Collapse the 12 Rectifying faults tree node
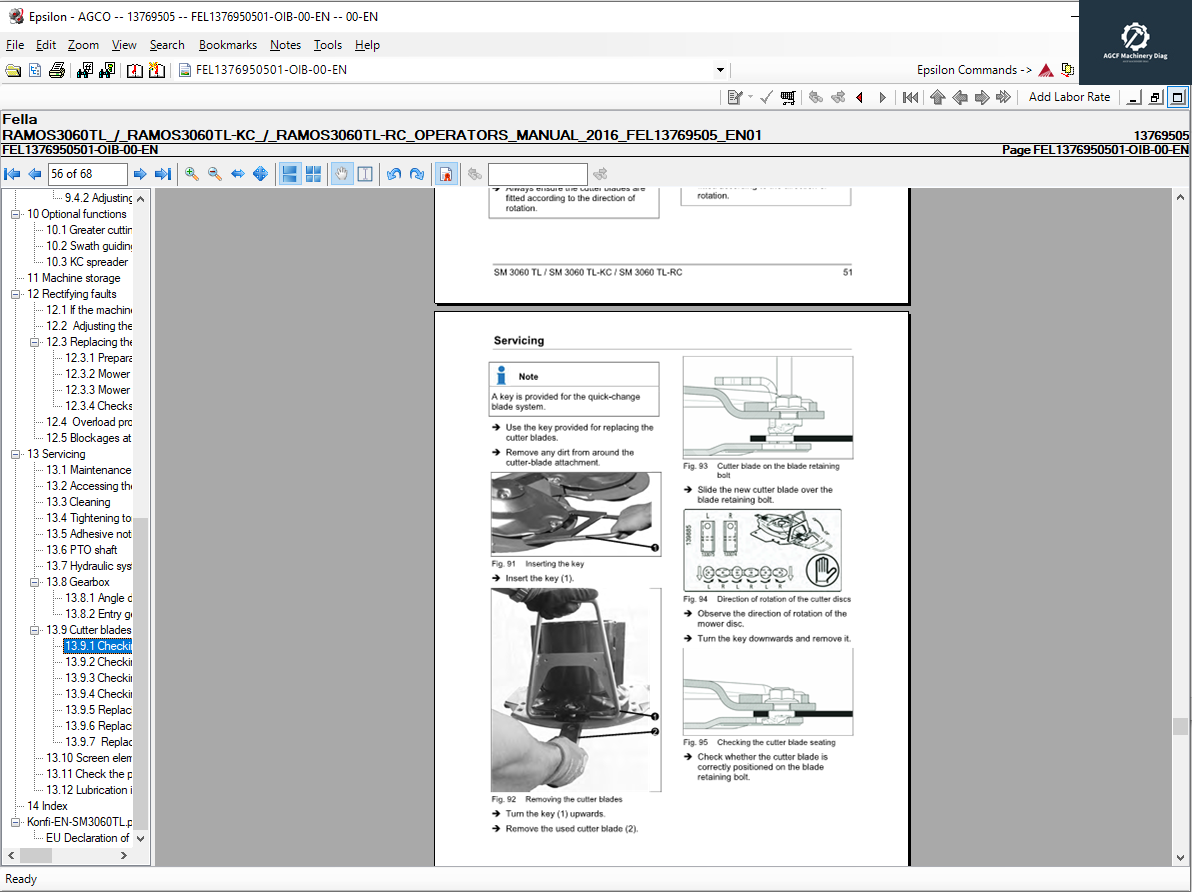The width and height of the screenshot is (1192, 892). pyautogui.click(x=16, y=294)
